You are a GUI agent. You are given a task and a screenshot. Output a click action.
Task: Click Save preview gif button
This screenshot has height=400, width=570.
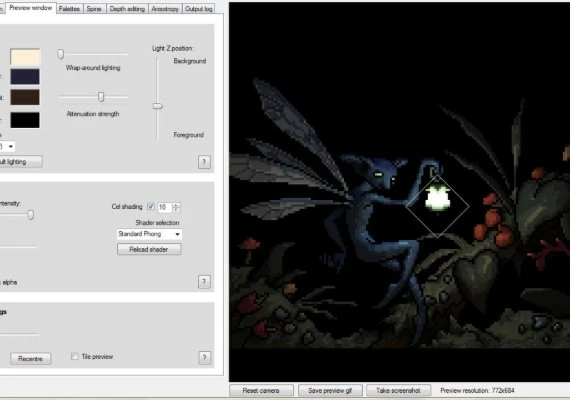(x=330, y=391)
